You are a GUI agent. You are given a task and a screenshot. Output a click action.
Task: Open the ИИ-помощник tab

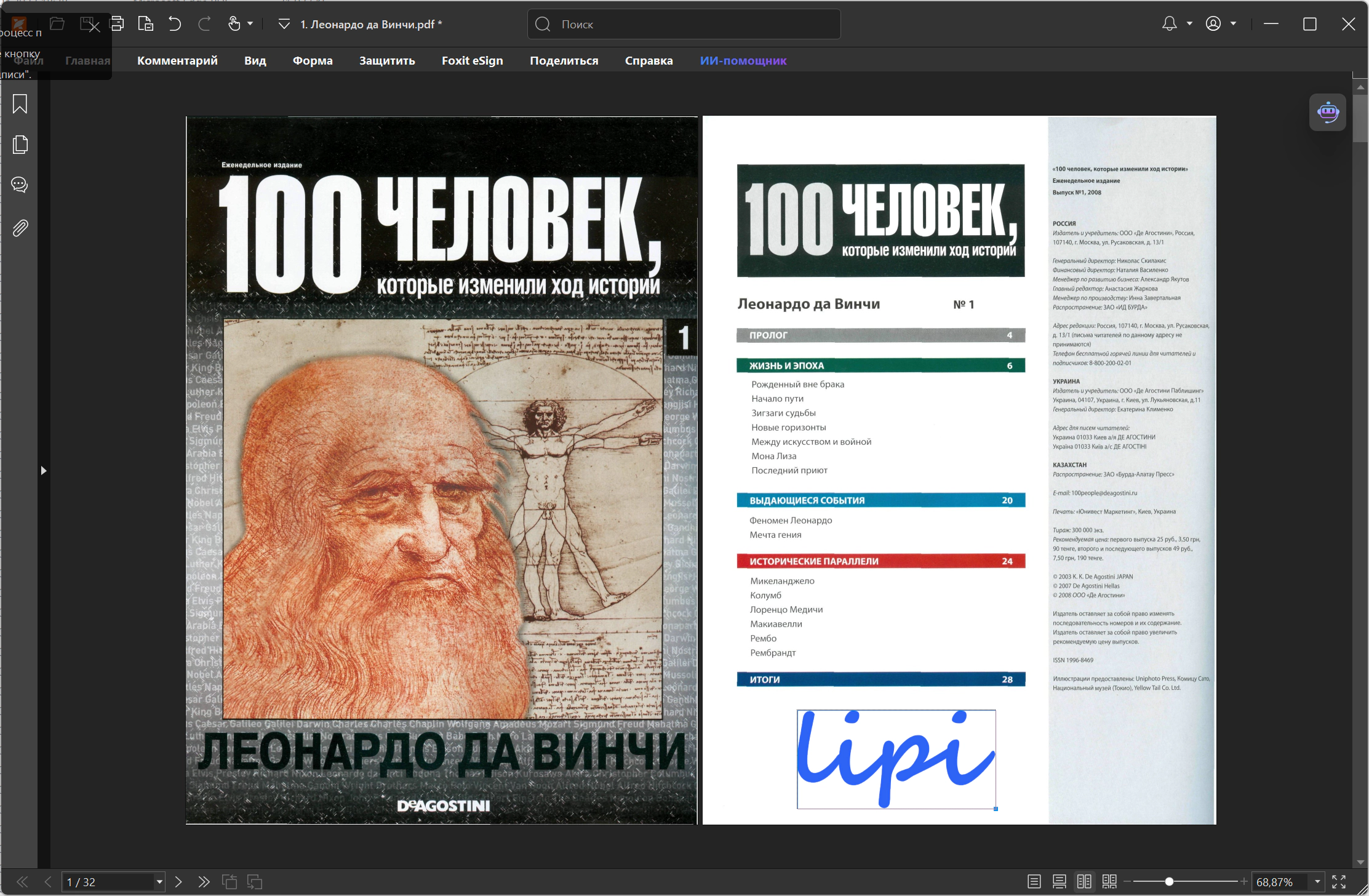point(743,60)
